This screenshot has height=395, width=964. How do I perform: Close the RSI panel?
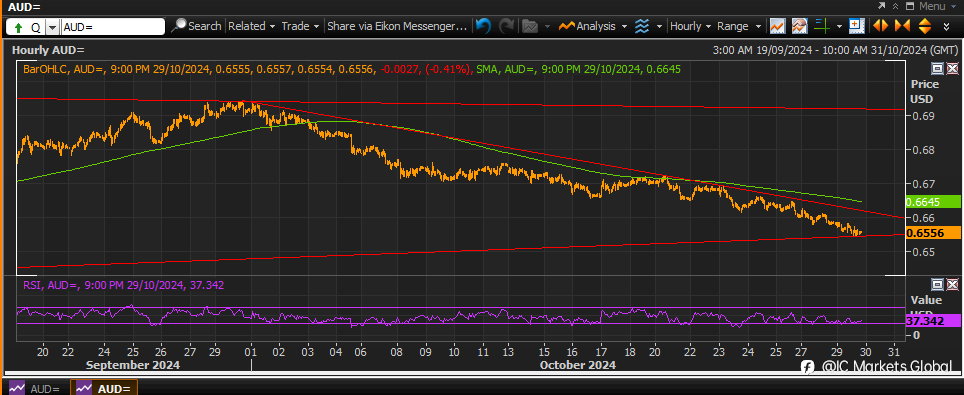(952, 284)
